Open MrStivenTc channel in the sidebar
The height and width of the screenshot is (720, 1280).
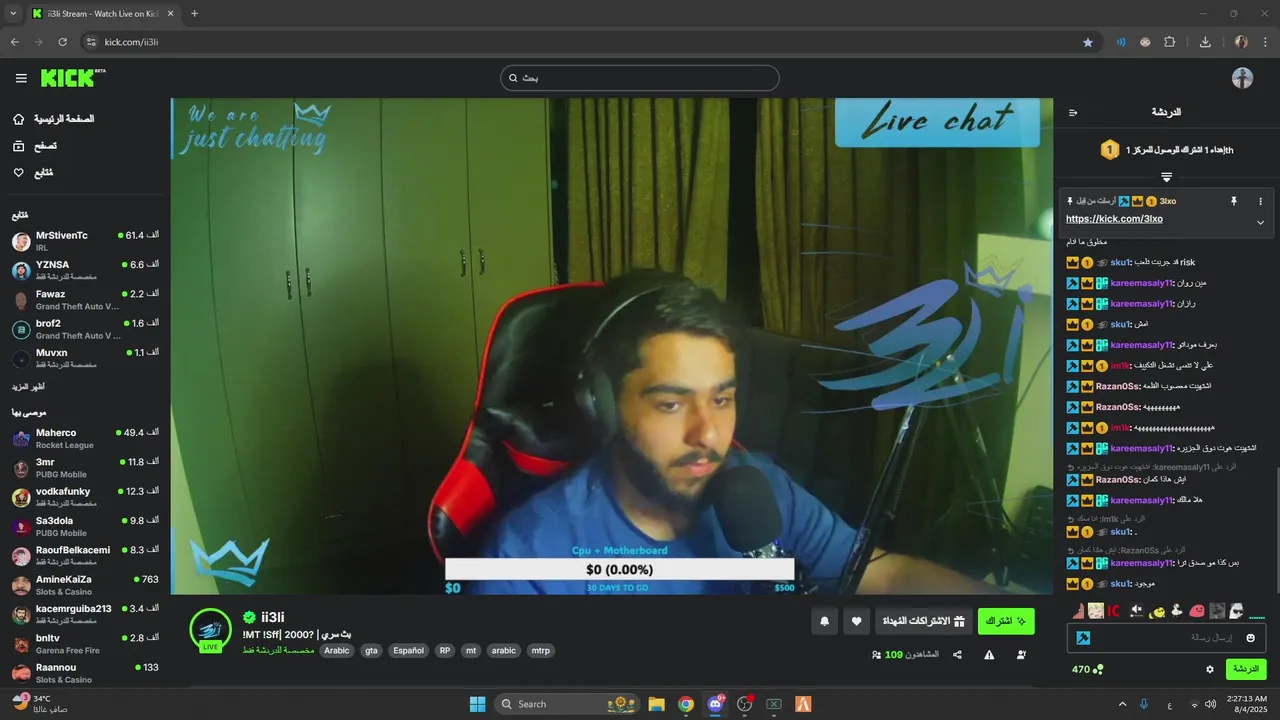85,241
